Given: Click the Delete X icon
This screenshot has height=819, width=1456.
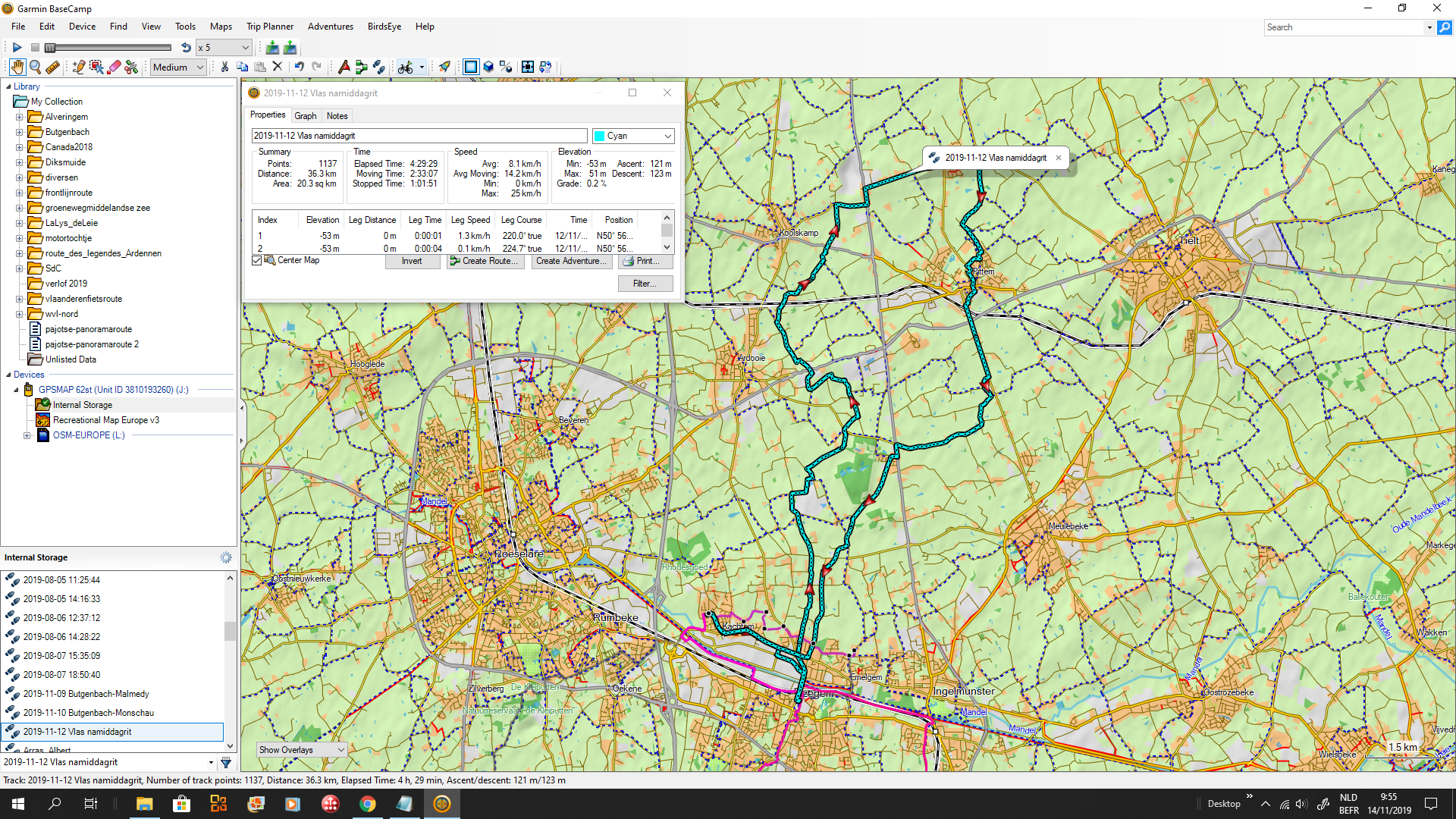Looking at the screenshot, I should [x=278, y=67].
